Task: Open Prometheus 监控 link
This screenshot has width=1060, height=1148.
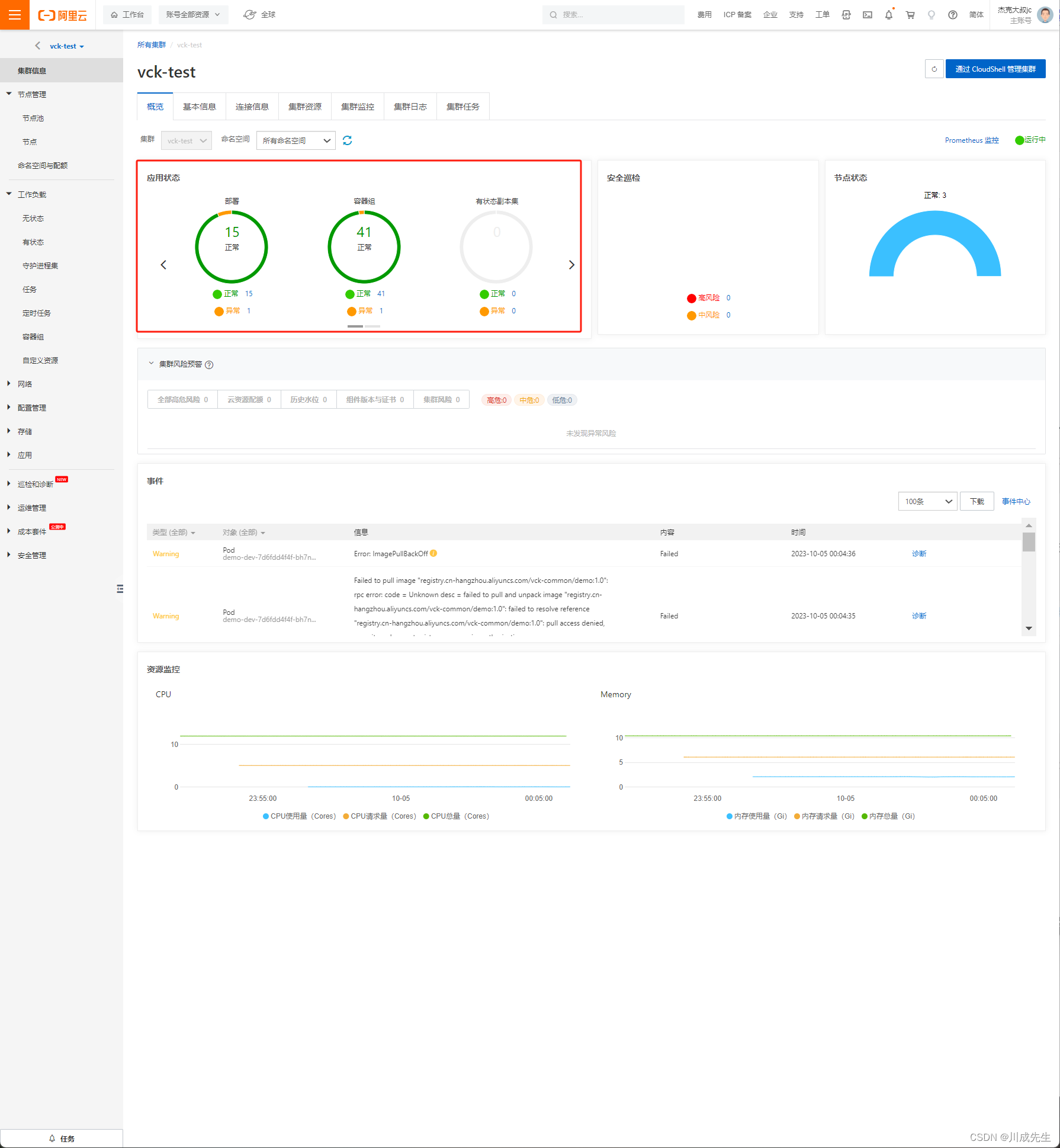Action: click(972, 140)
